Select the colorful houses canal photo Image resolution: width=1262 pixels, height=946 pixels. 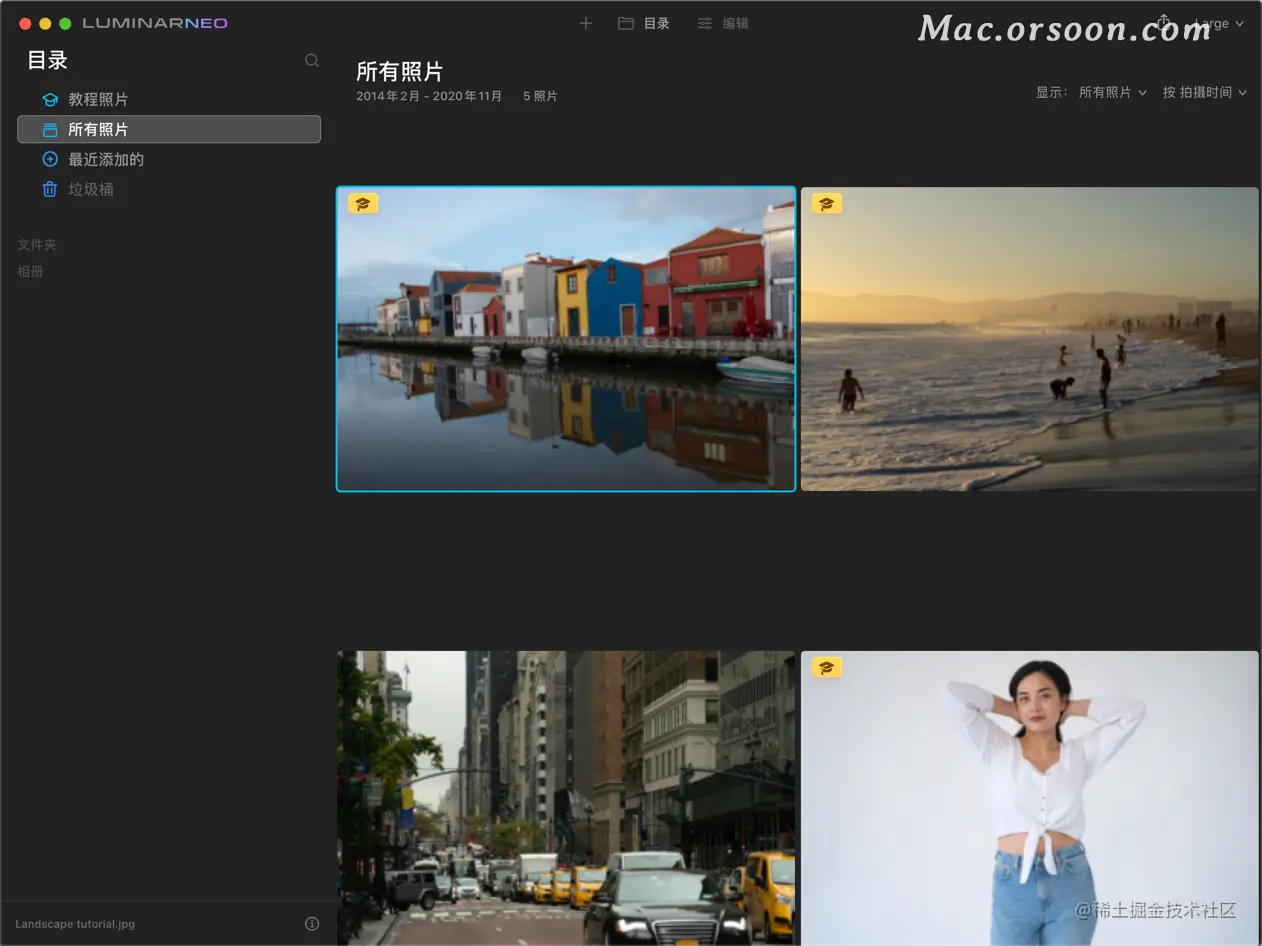pyautogui.click(x=566, y=339)
